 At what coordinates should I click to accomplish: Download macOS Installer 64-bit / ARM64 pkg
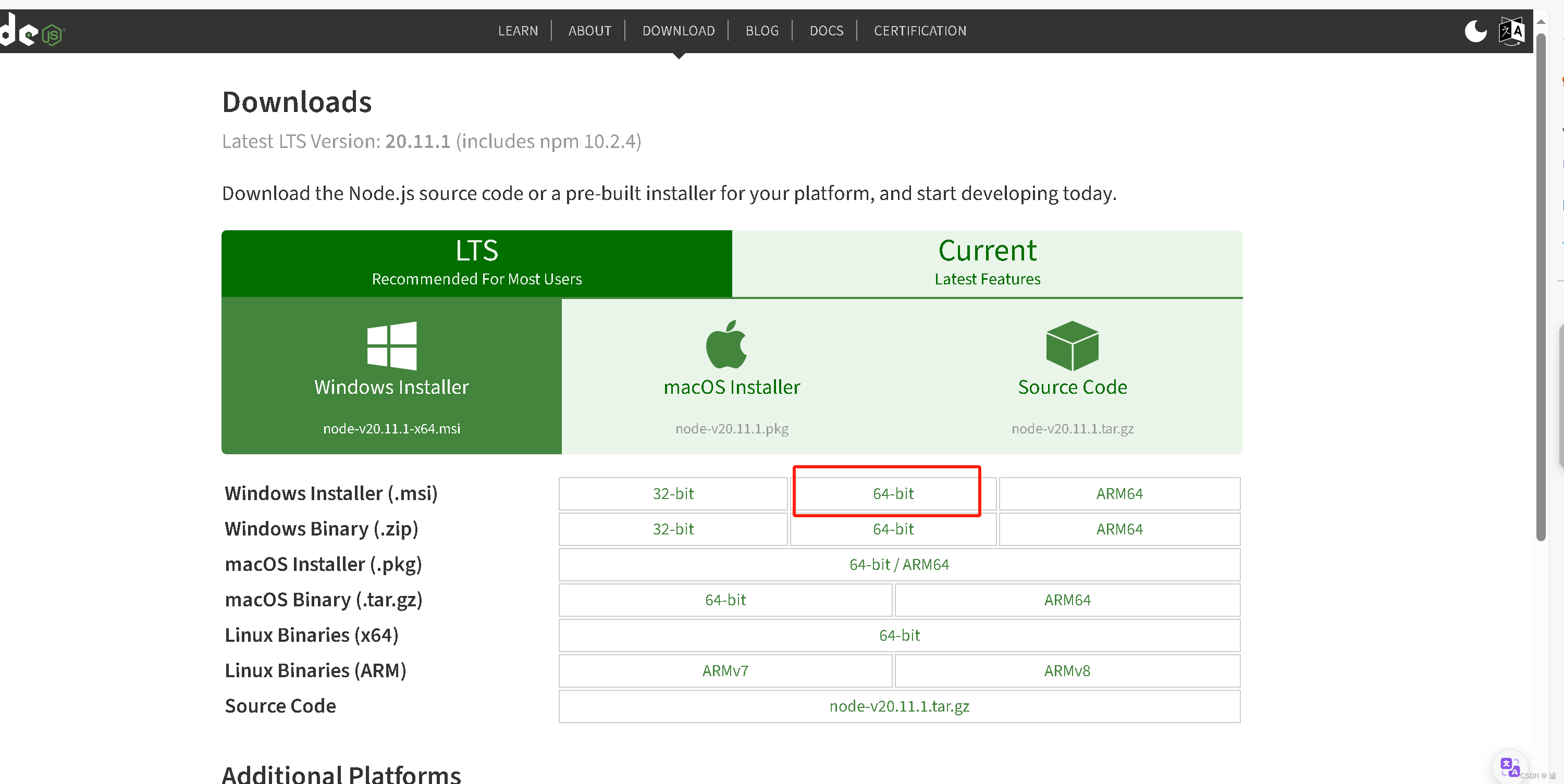tap(898, 565)
